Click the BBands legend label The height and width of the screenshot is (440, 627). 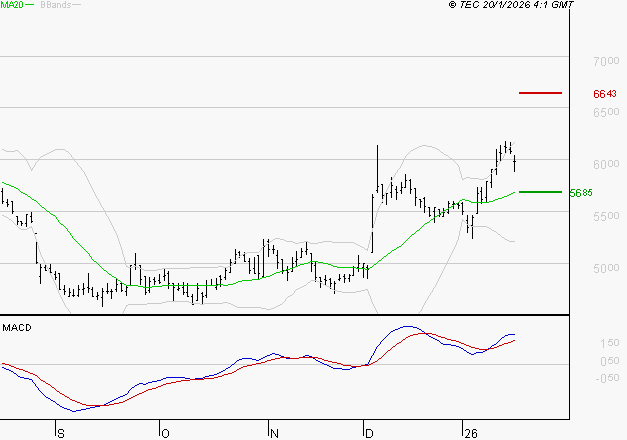tap(56, 4)
